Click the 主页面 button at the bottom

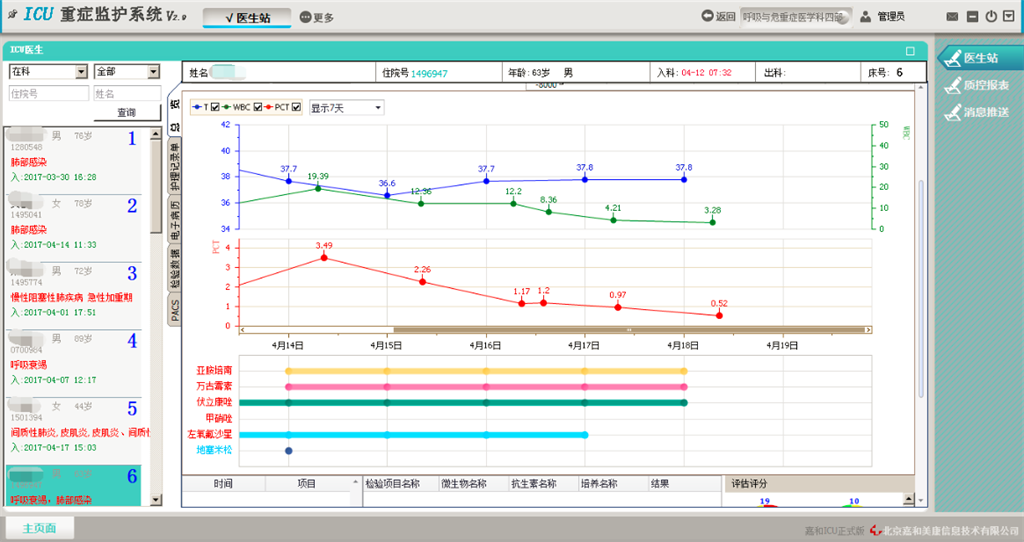39,528
